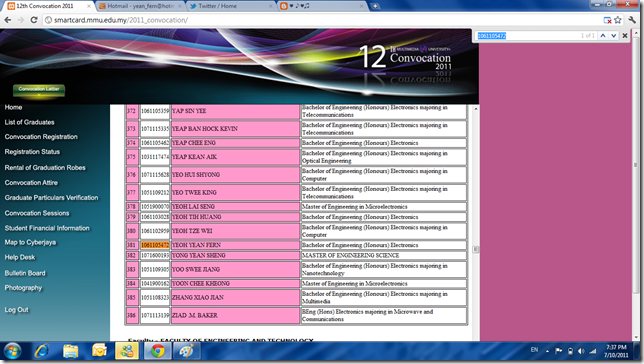This screenshot has height=364, width=644.
Task: Open Windows Live Messenger in taskbar
Action: click(x=127, y=352)
